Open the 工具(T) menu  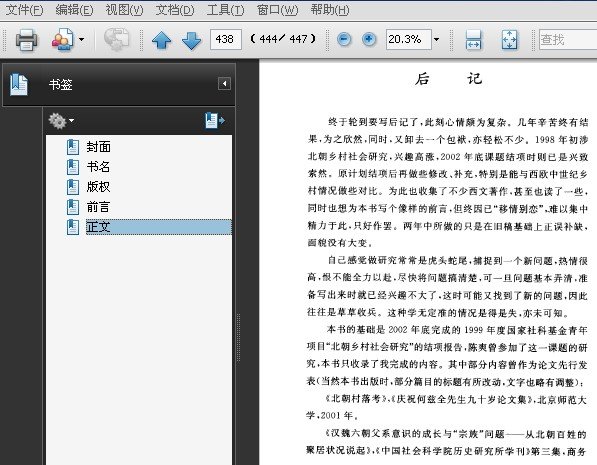225,10
